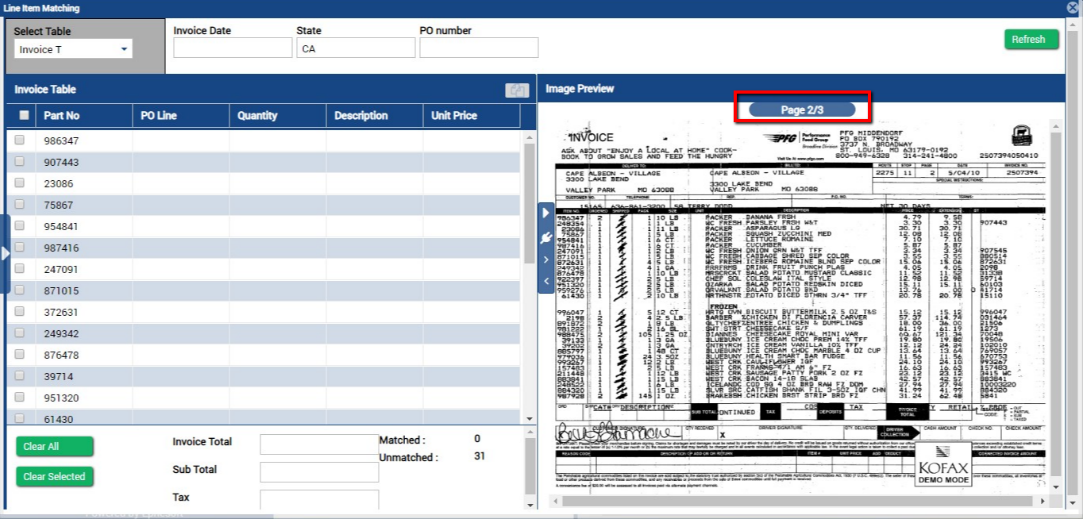Screen dimensions: 1083x519
Task: Select the 876478 part number cell
Action: [x=84, y=355]
